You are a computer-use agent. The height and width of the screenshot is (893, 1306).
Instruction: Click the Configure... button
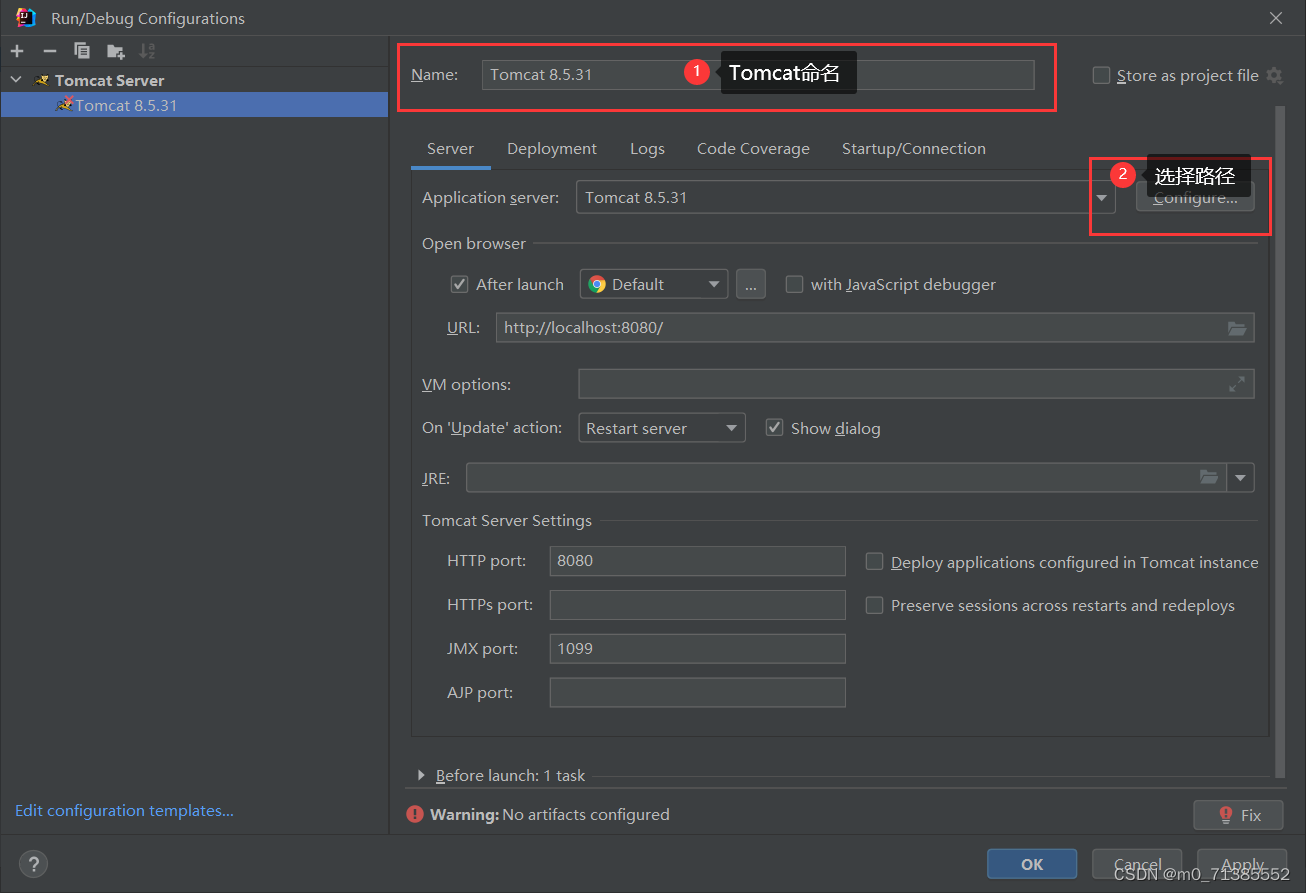1195,198
